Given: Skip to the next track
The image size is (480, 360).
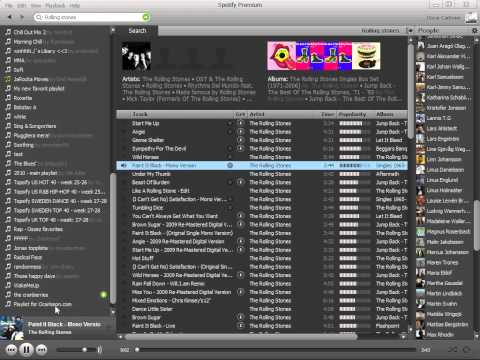Looking at the screenshot, I should (x=41, y=350).
